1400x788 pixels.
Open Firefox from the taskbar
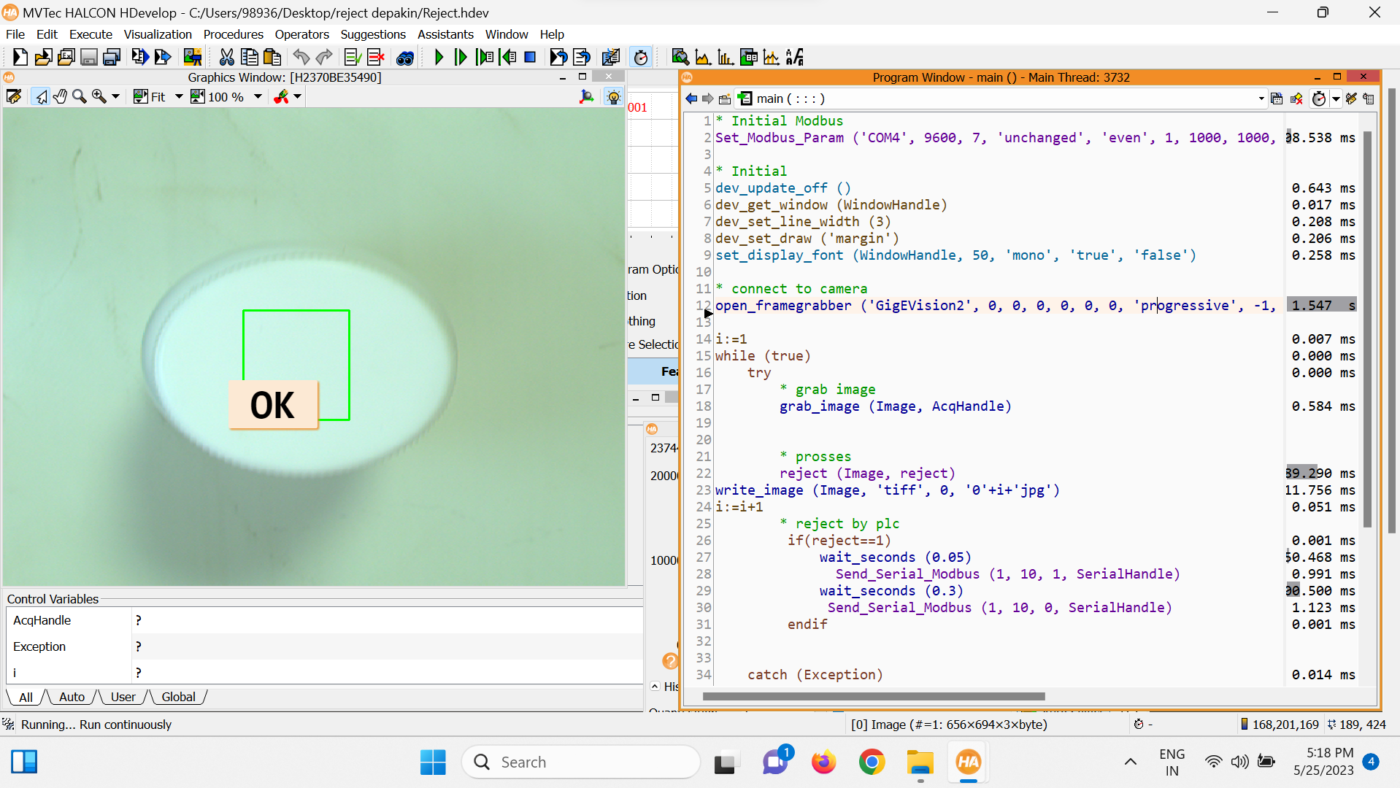824,763
